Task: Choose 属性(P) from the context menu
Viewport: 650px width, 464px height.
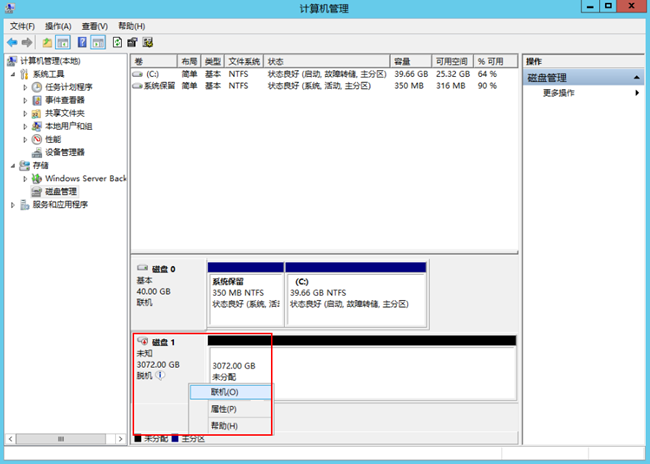Action: click(224, 409)
